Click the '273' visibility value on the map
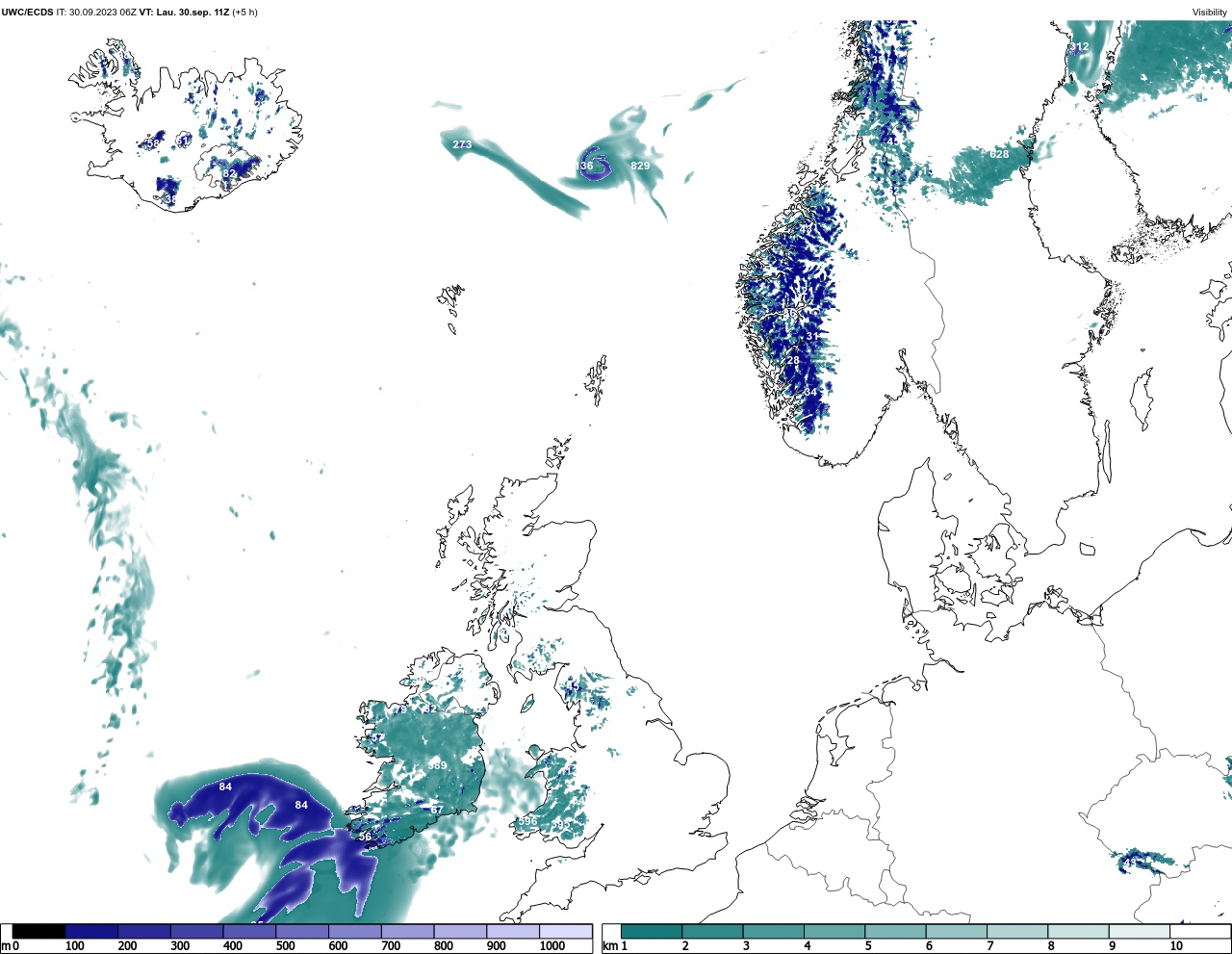 tap(462, 145)
